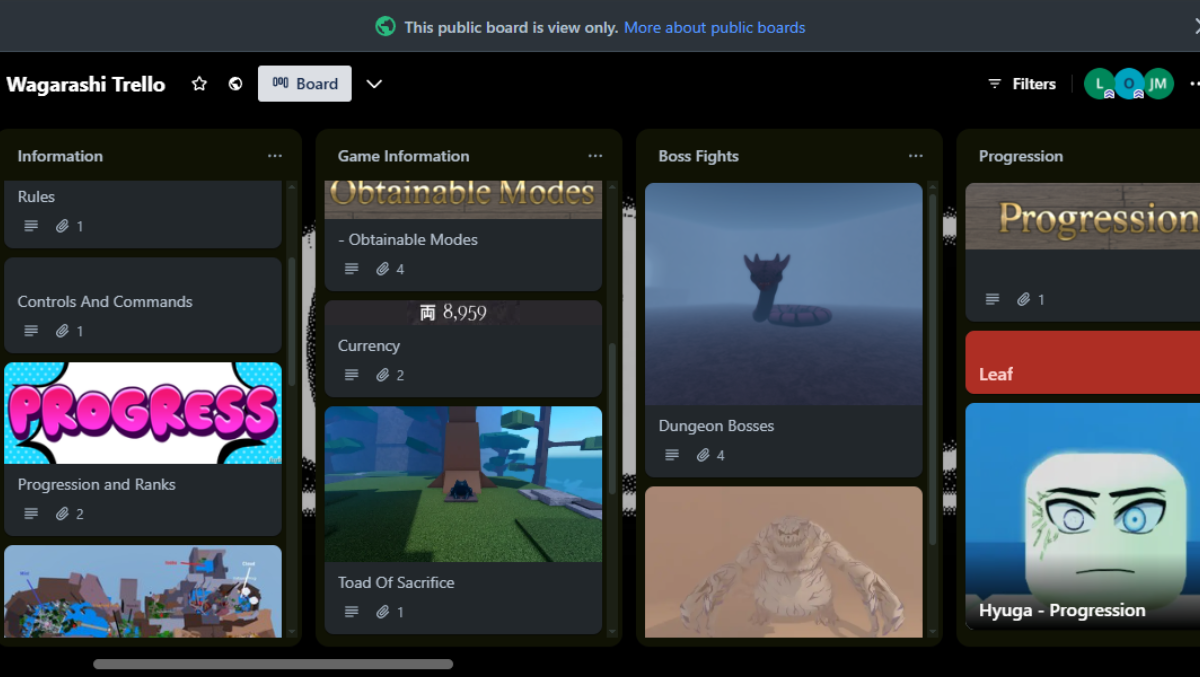Image resolution: width=1200 pixels, height=677 pixels.
Task: Open Boss Fights list actions menu
Action: point(915,156)
